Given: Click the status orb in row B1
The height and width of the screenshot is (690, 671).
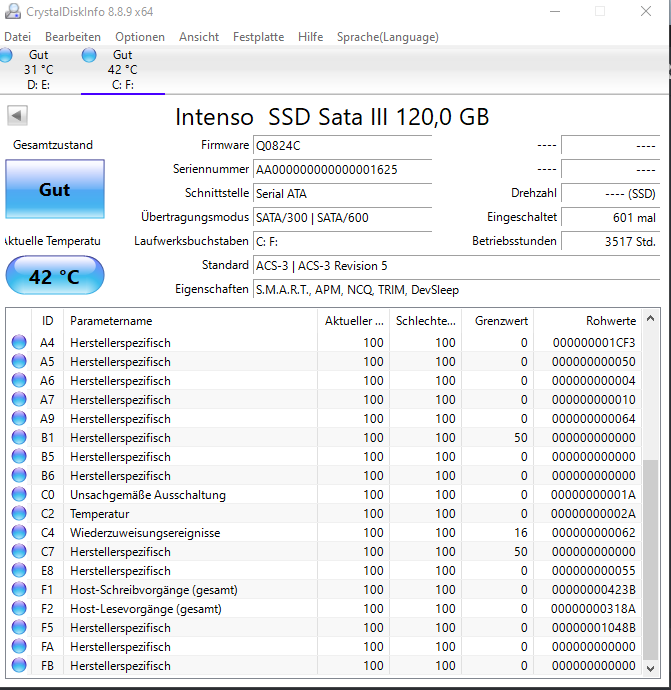Looking at the screenshot, I should click(19, 437).
